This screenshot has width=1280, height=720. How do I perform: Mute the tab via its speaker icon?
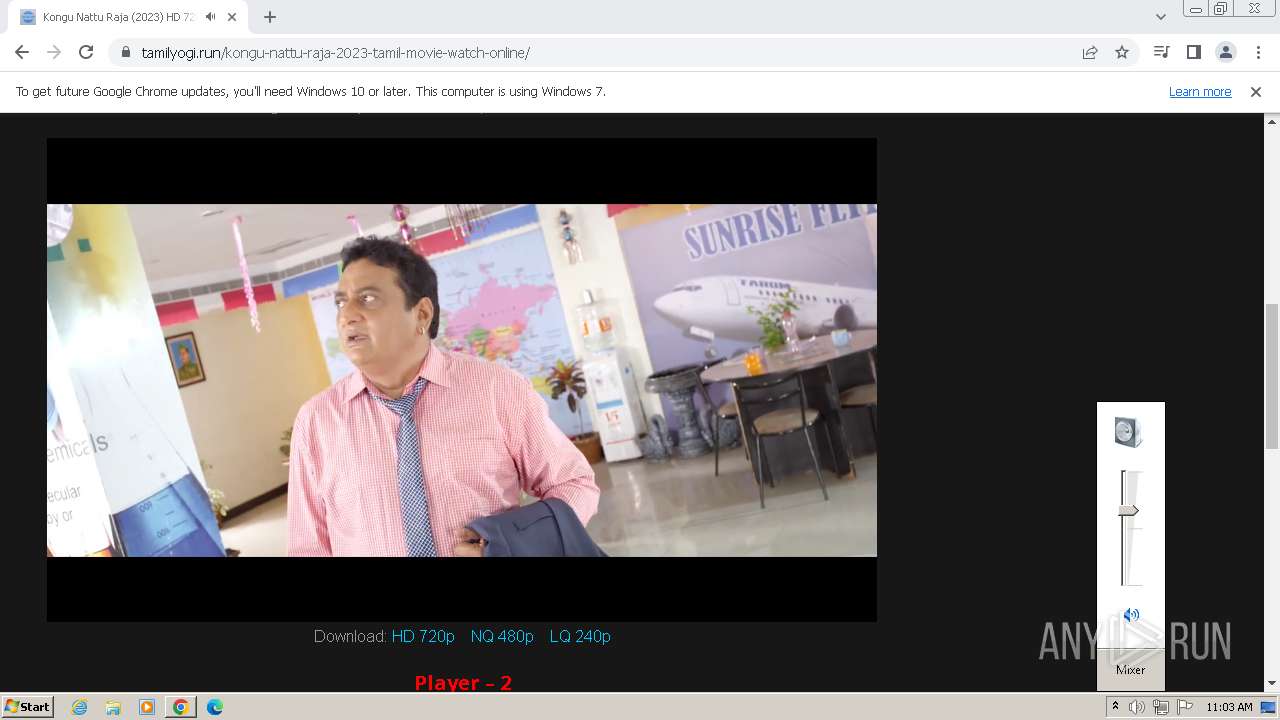pyautogui.click(x=210, y=17)
